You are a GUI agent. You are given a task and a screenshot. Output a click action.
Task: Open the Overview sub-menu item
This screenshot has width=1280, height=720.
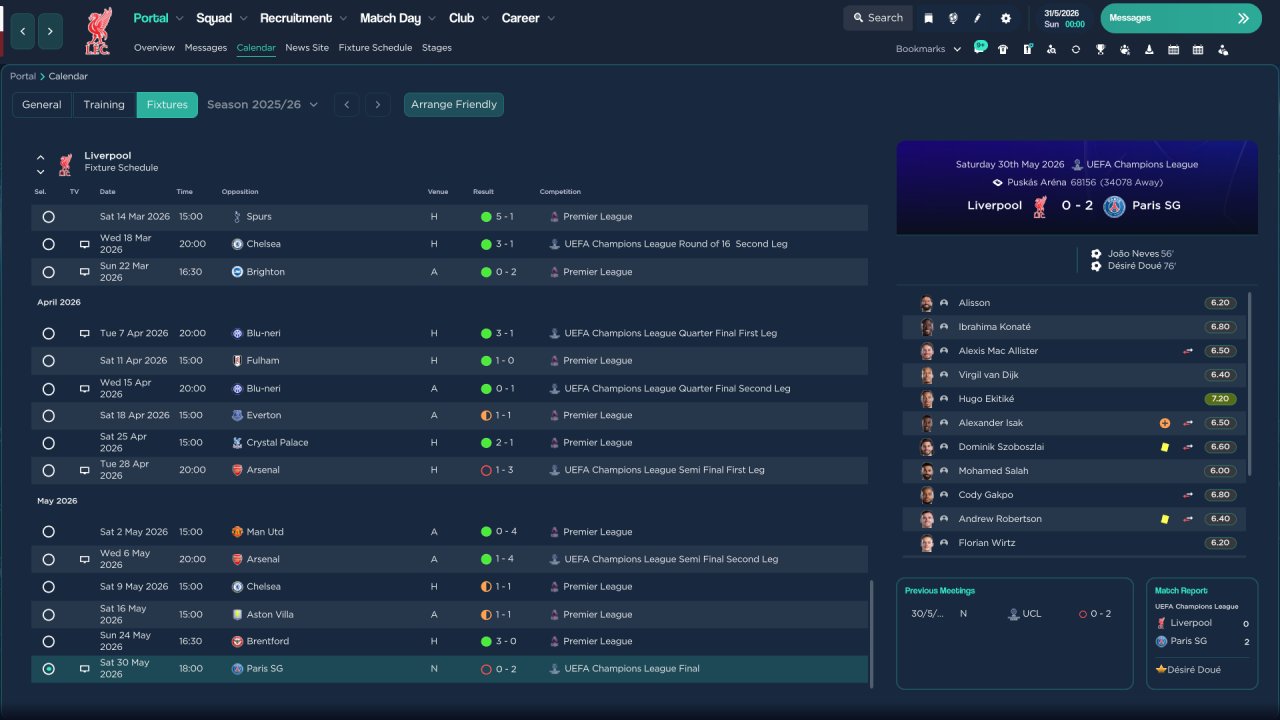[154, 48]
